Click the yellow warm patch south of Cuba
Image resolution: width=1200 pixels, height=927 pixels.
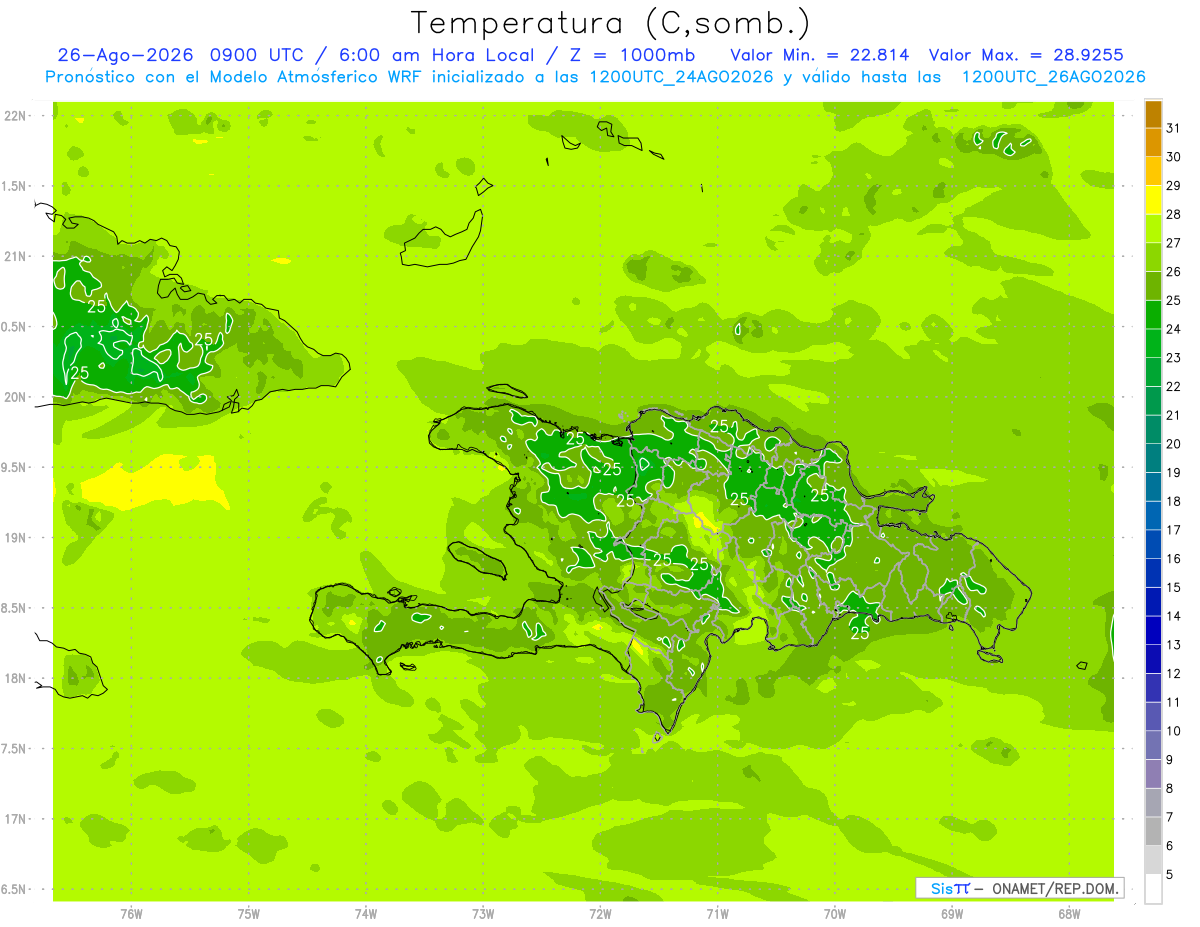(x=160, y=482)
